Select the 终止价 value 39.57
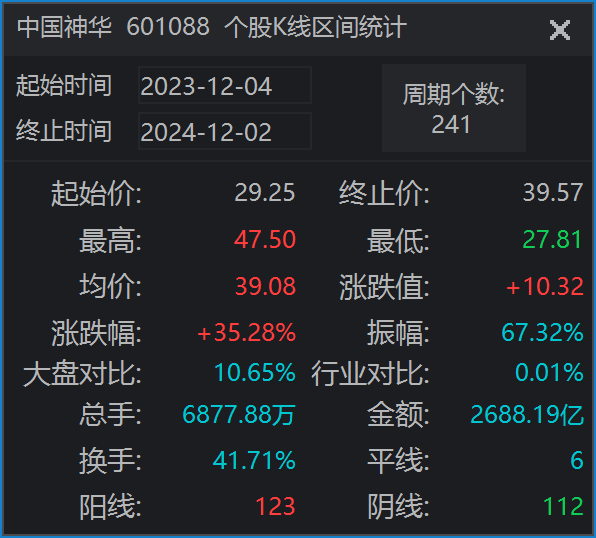The height and width of the screenshot is (538, 596). click(x=553, y=192)
